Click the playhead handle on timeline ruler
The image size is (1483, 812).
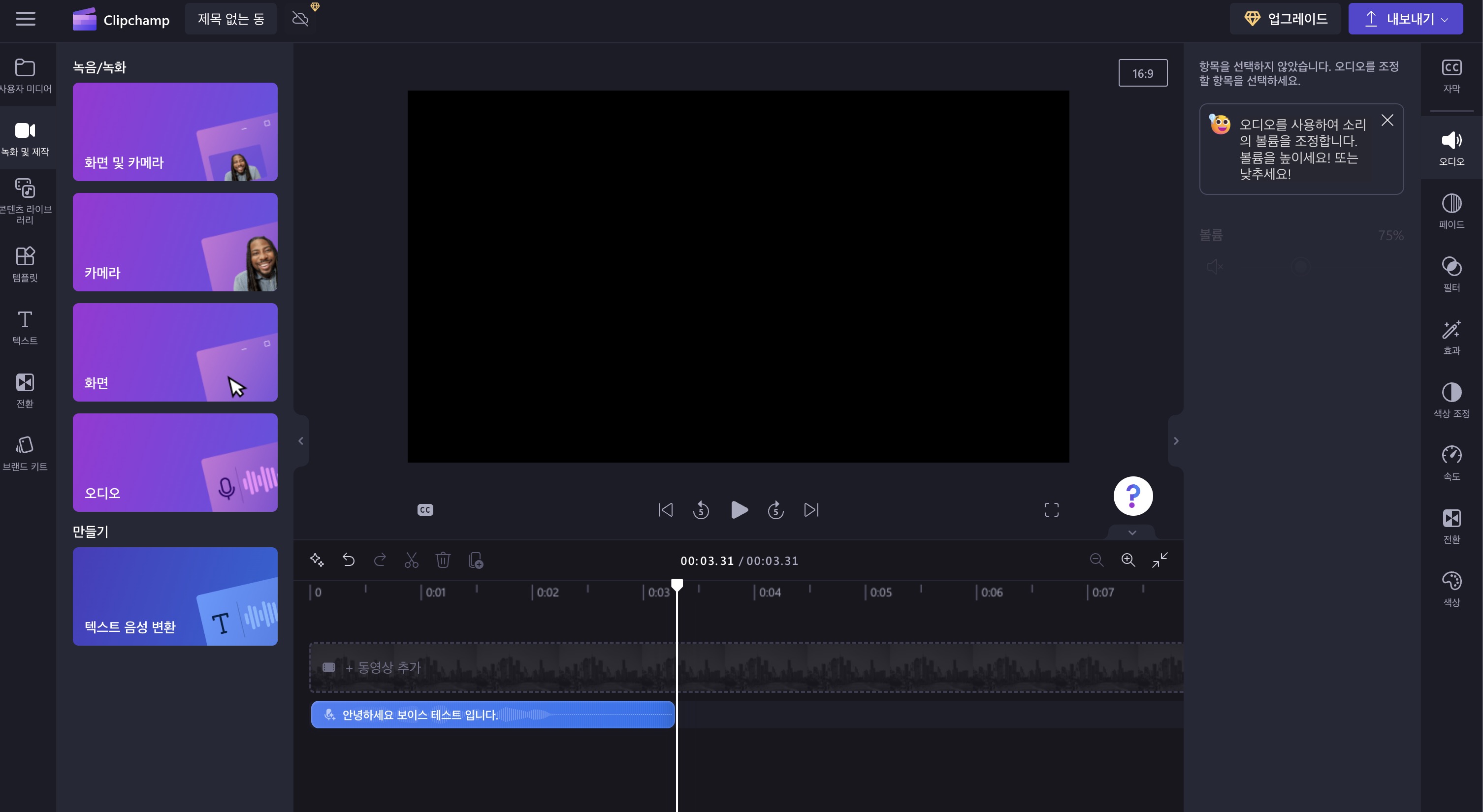coord(677,585)
